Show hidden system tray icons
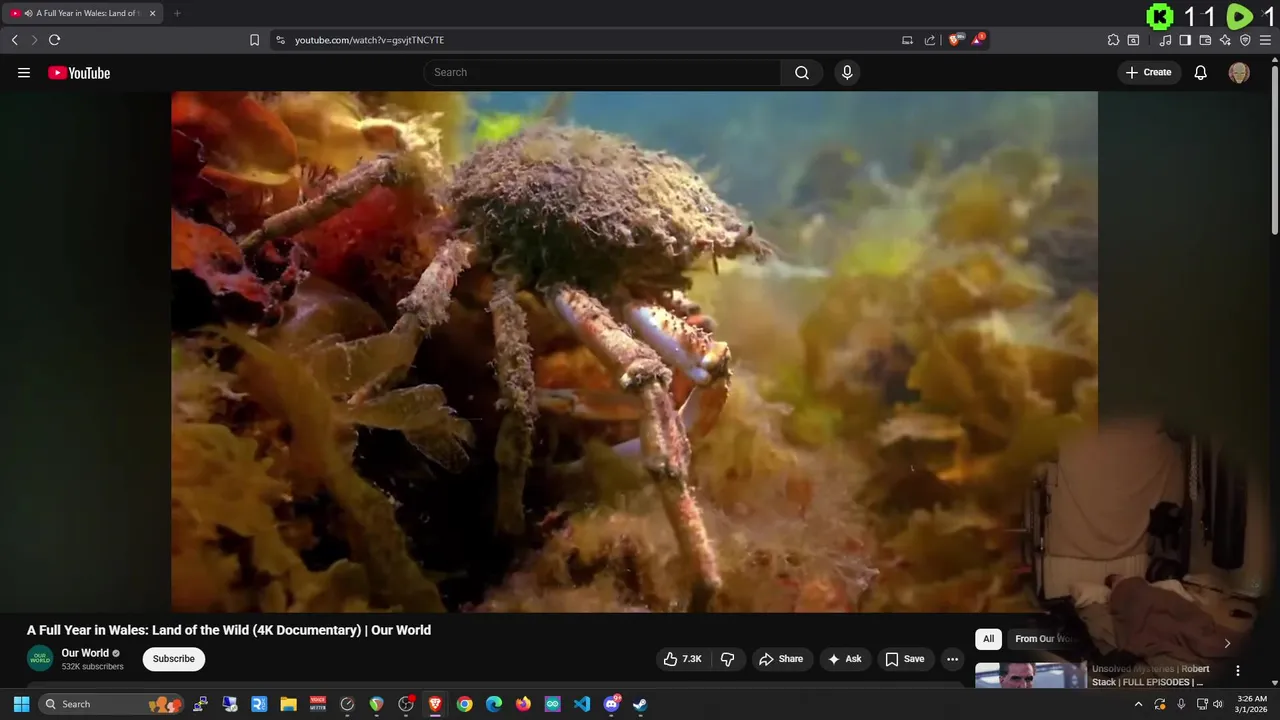1280x720 pixels. pos(1138,704)
